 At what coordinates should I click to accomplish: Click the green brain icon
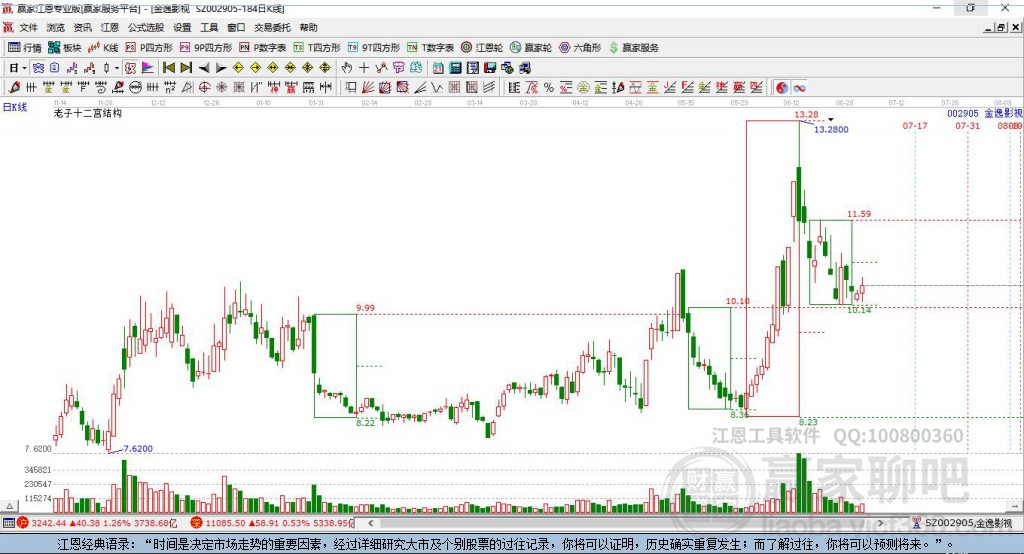pos(415,68)
